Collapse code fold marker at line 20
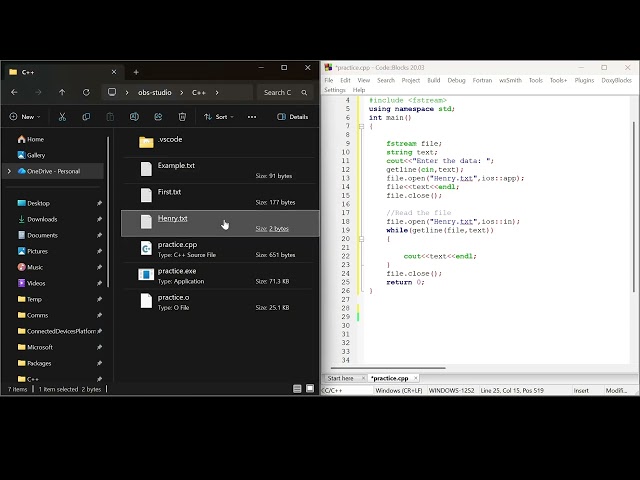This screenshot has width=640, height=480. click(x=361, y=239)
